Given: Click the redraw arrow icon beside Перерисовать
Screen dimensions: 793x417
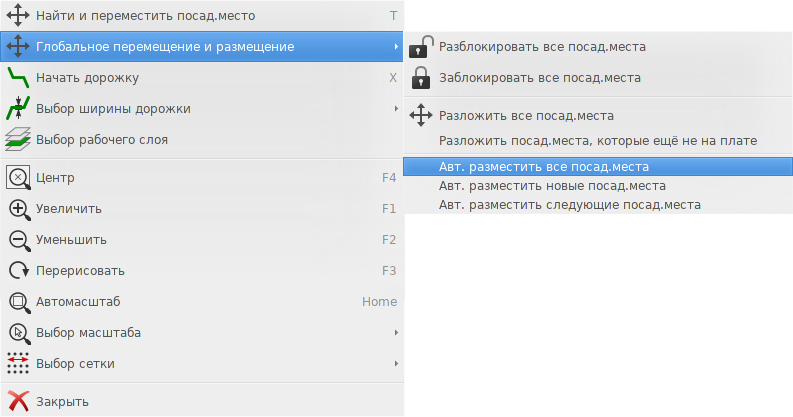Looking at the screenshot, I should [x=19, y=271].
